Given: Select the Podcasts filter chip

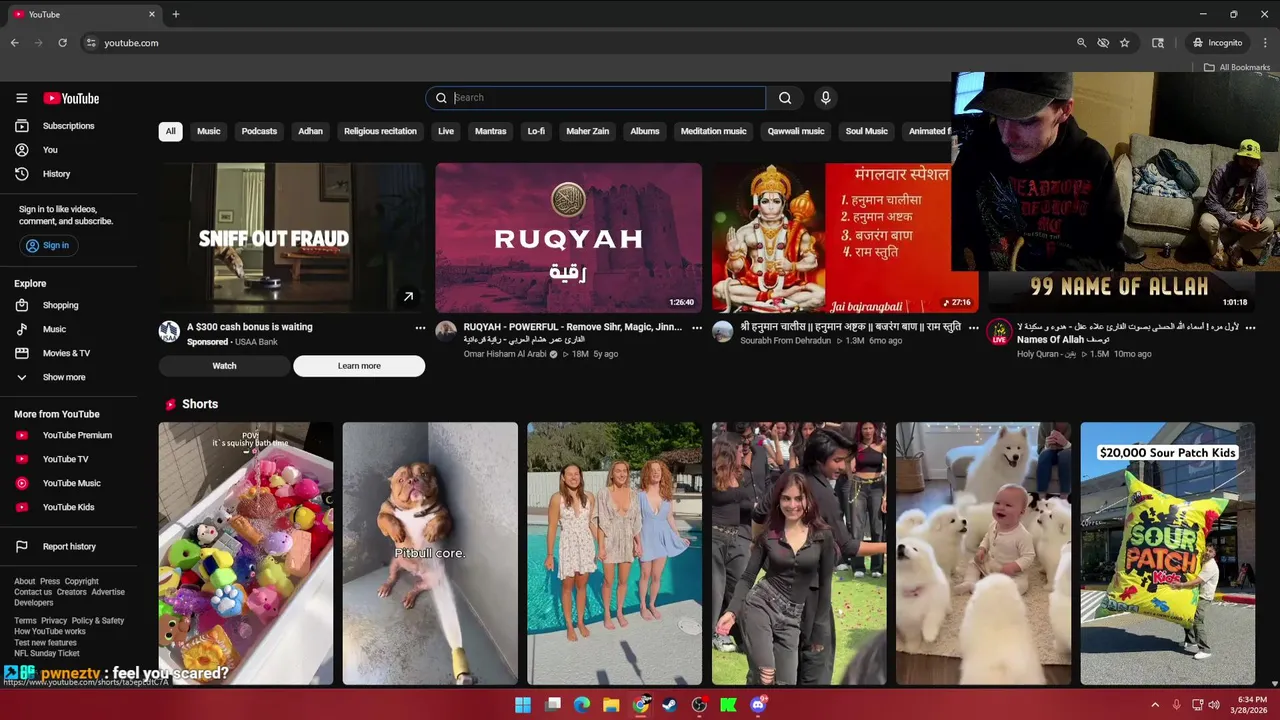Looking at the screenshot, I should click(x=259, y=131).
